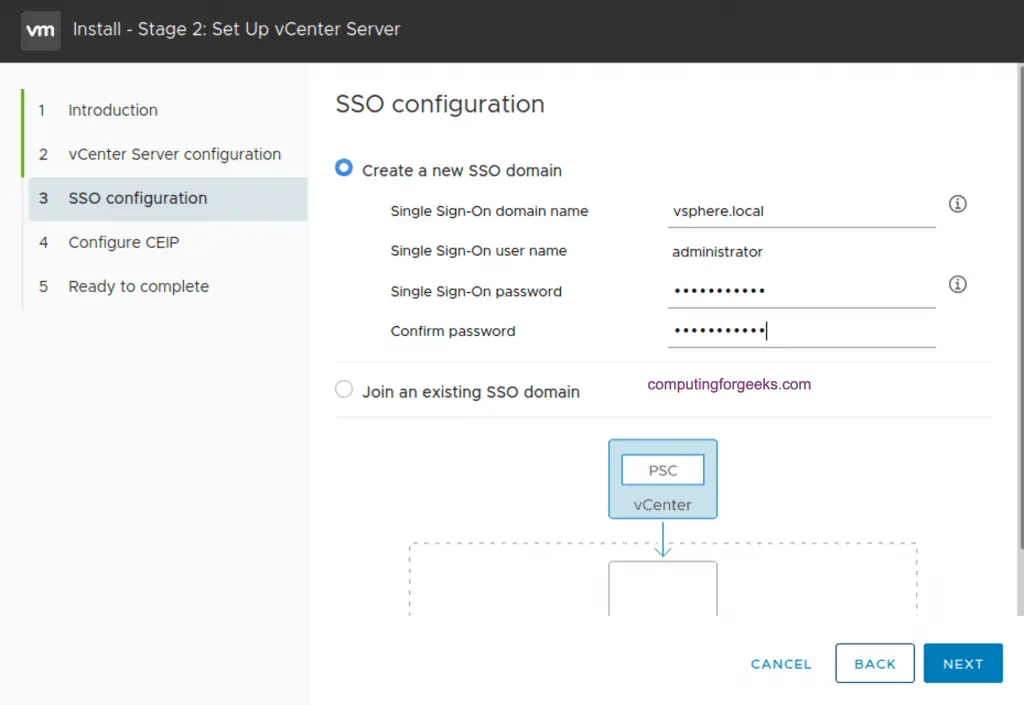Select Create a new SSO domain option

click(344, 168)
